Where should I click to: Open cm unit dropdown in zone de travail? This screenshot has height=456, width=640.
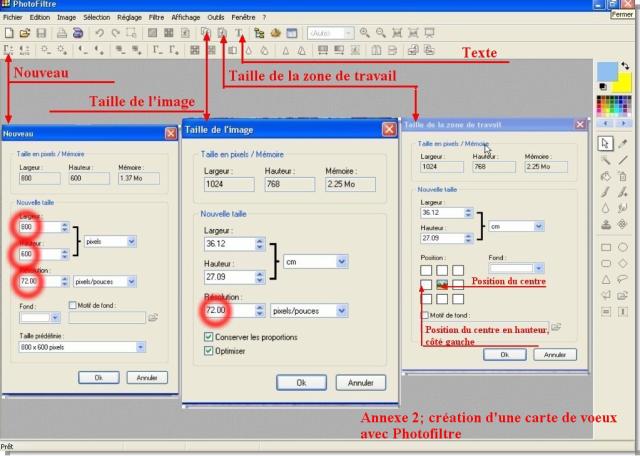click(539, 226)
